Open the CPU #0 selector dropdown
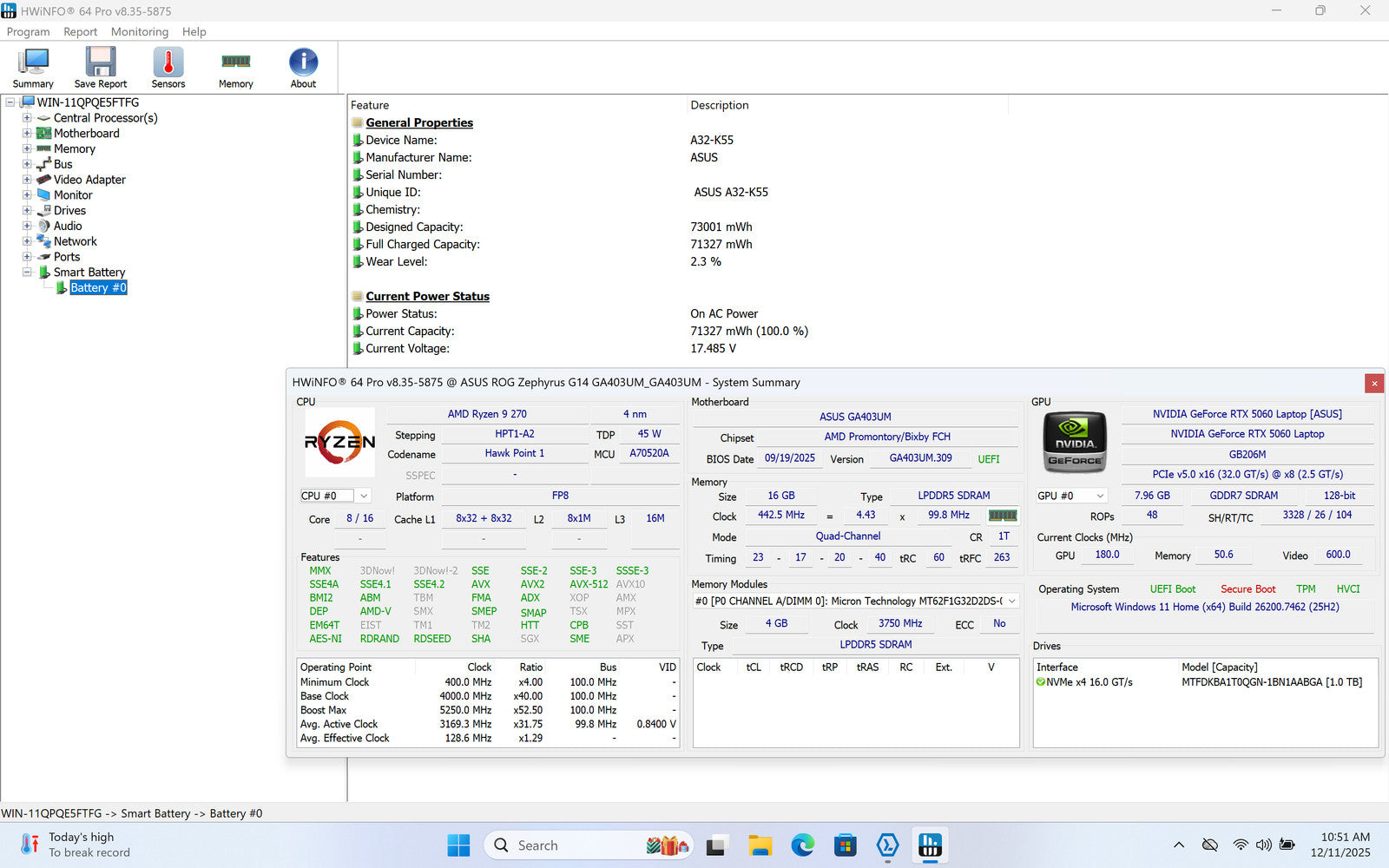This screenshot has width=1389, height=868. point(363,496)
